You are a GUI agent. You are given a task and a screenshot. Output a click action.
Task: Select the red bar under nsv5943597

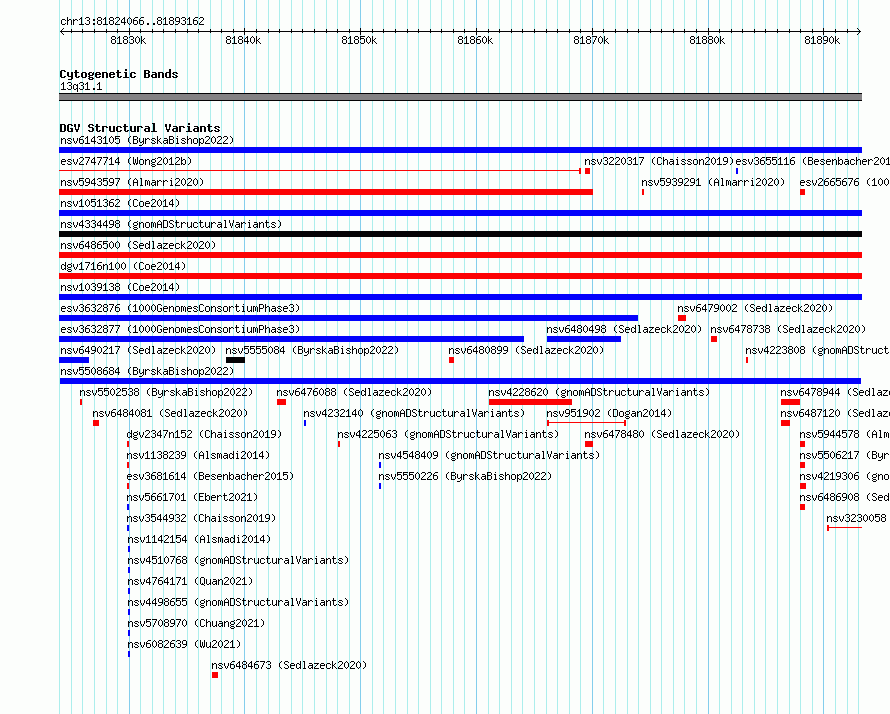point(326,192)
